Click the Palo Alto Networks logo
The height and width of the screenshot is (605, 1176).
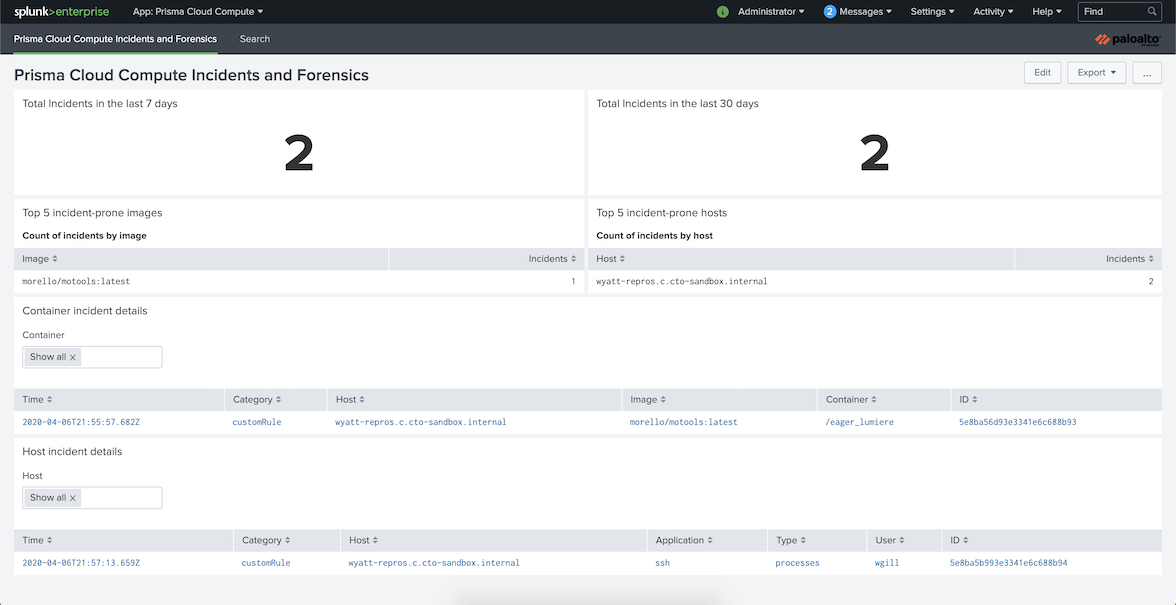click(x=1128, y=40)
